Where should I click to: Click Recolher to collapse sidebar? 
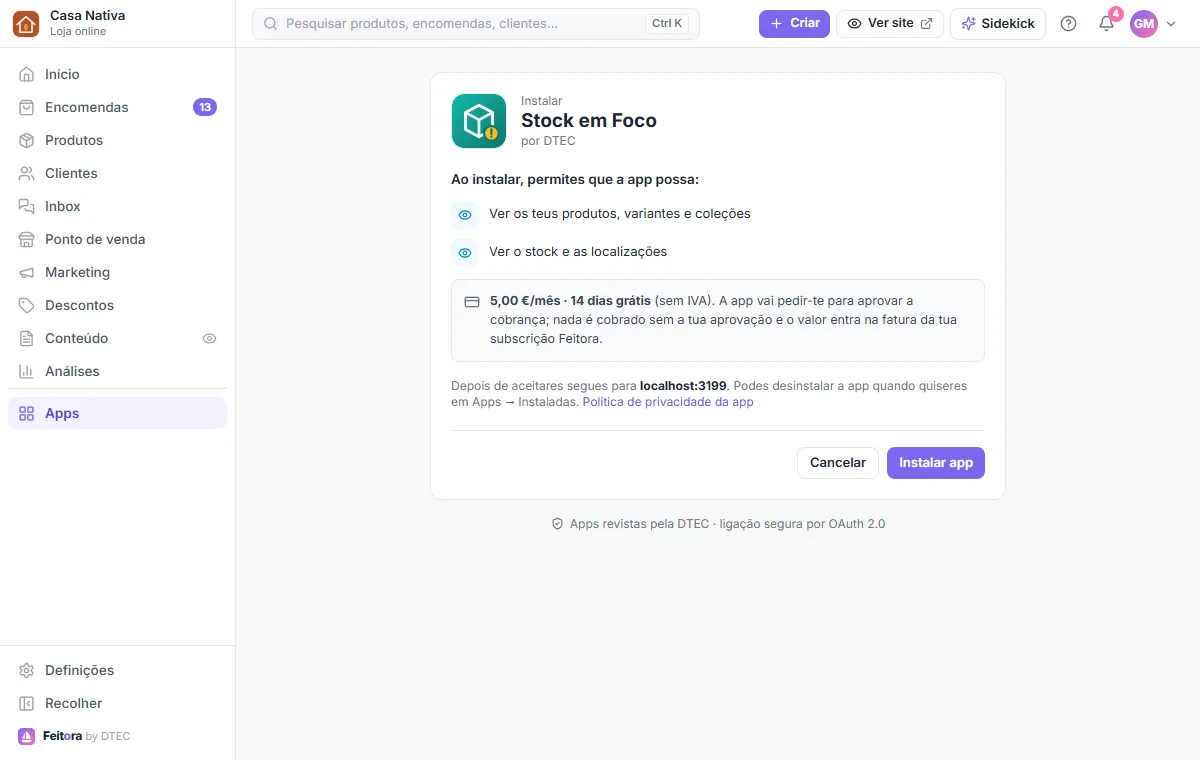point(117,703)
